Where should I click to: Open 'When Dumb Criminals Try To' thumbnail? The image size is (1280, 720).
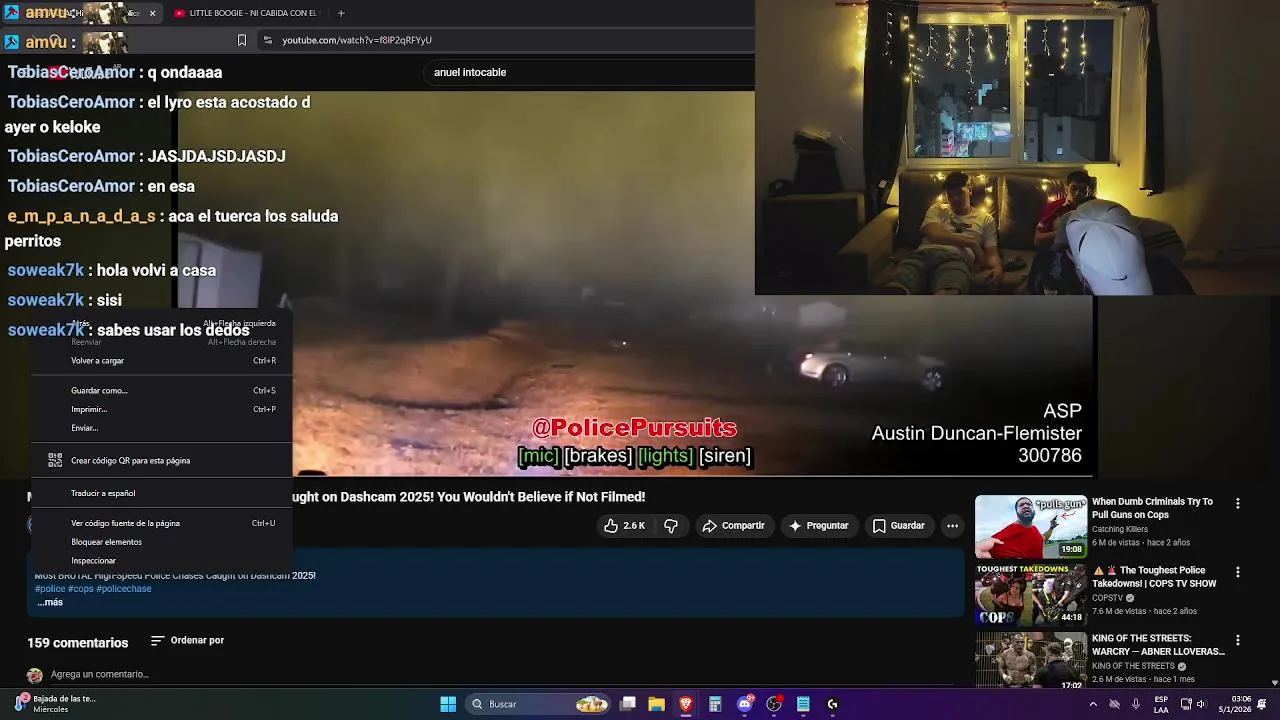[x=1031, y=527]
